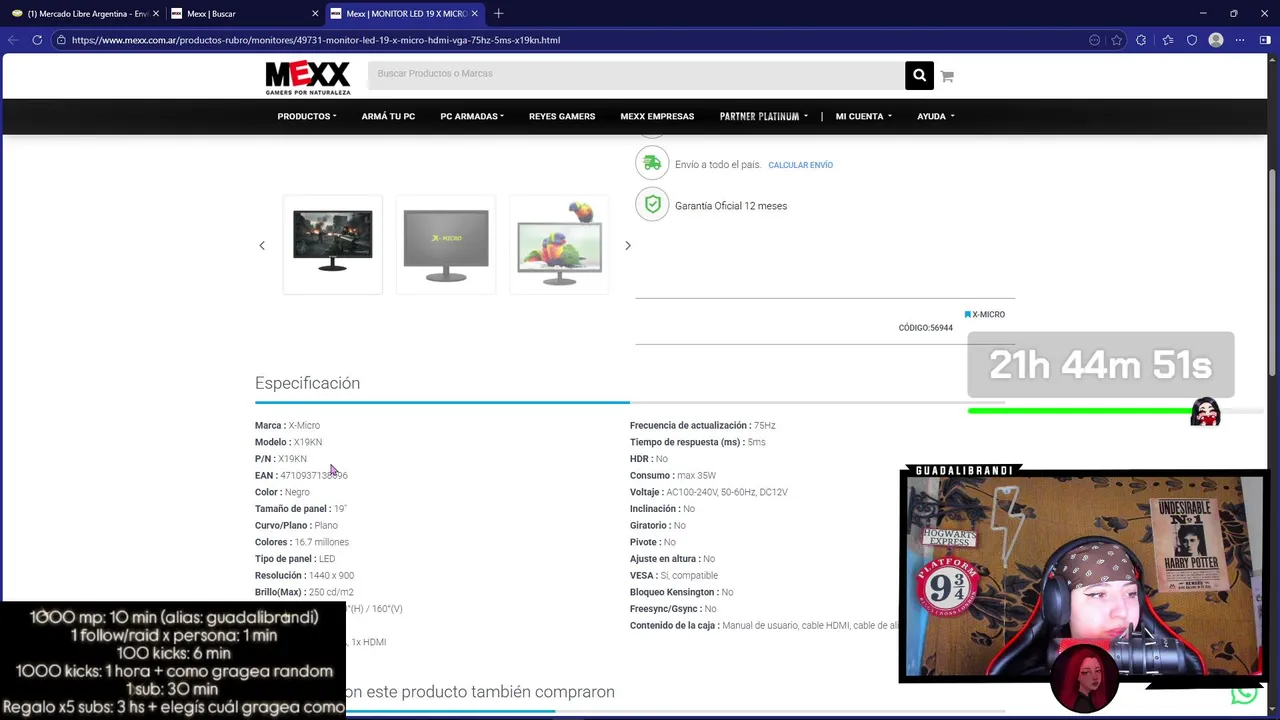This screenshot has height=720, width=1280.
Task: Click the Especificación heading
Action: tap(307, 383)
